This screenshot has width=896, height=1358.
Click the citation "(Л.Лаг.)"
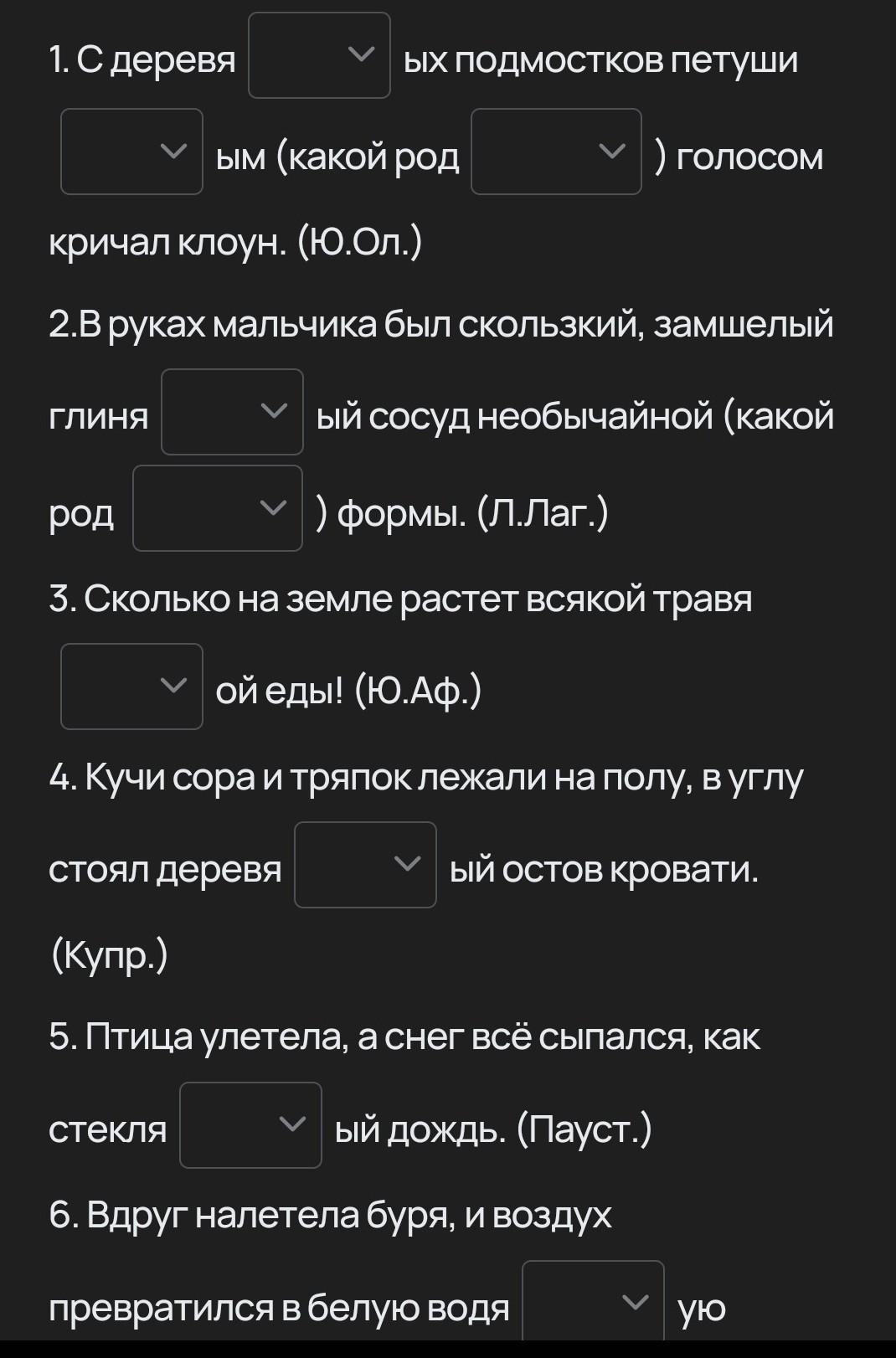click(x=543, y=512)
